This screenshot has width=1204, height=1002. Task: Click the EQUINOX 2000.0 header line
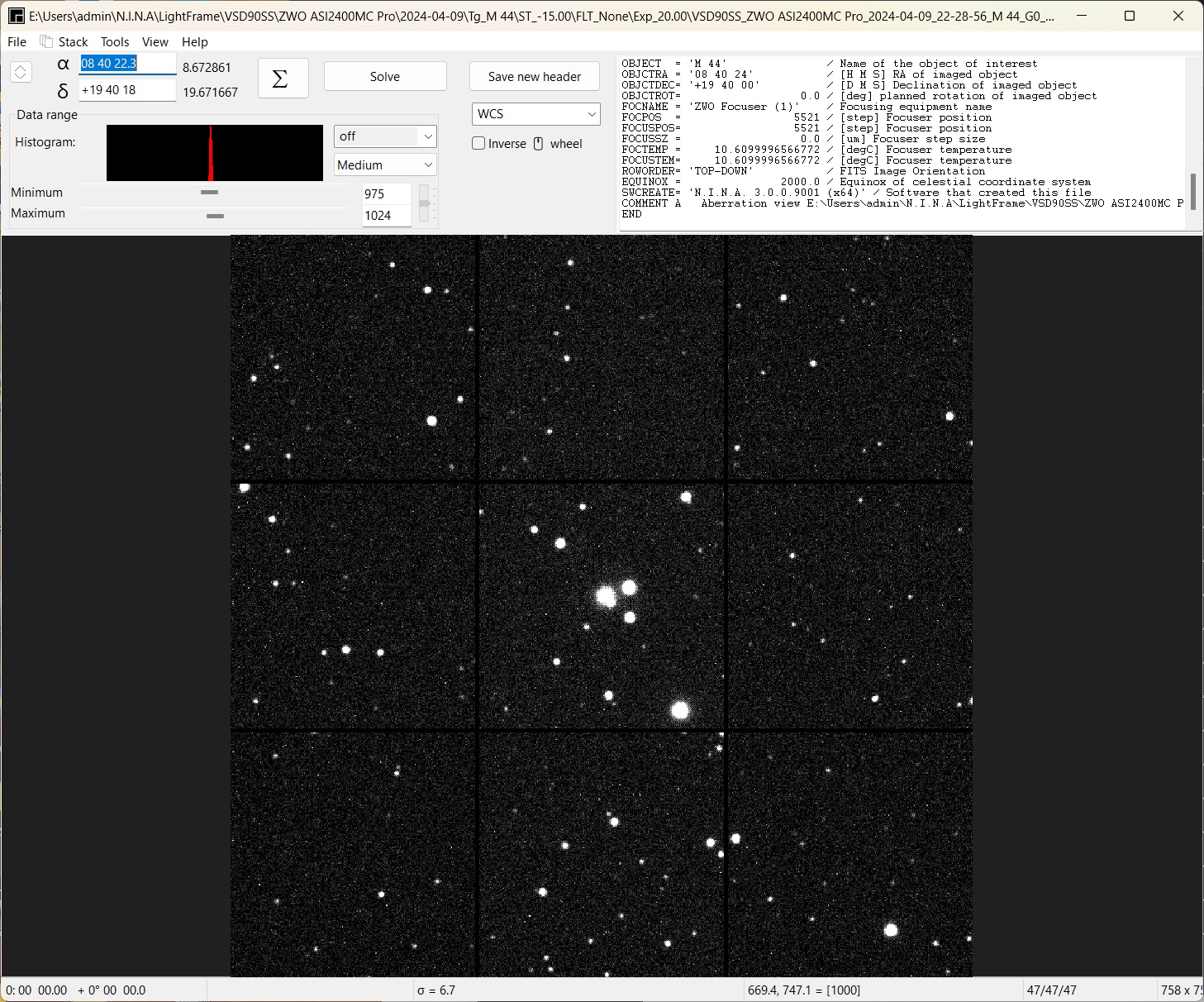pos(856,182)
